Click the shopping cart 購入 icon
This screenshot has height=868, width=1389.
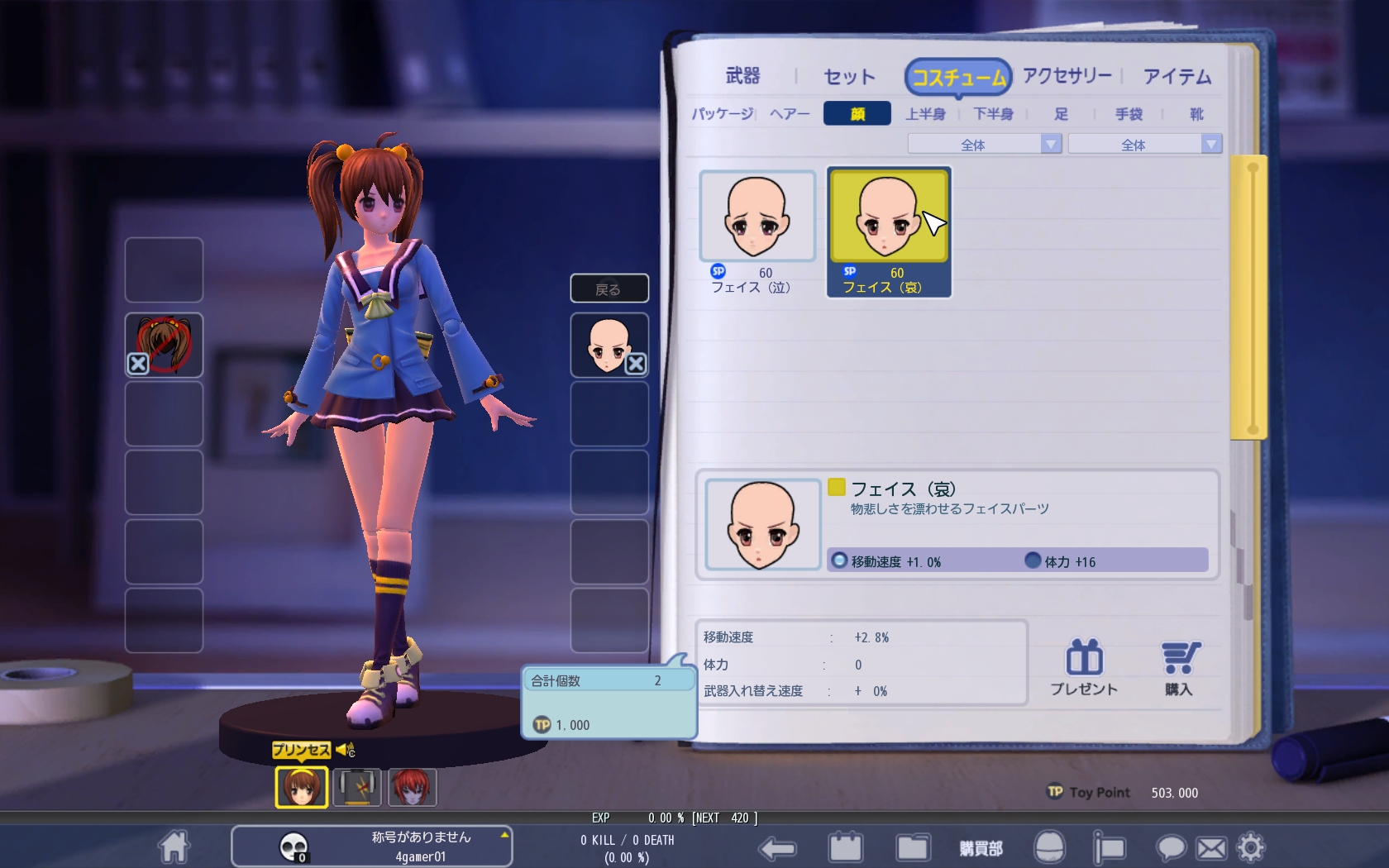pyautogui.click(x=1179, y=668)
